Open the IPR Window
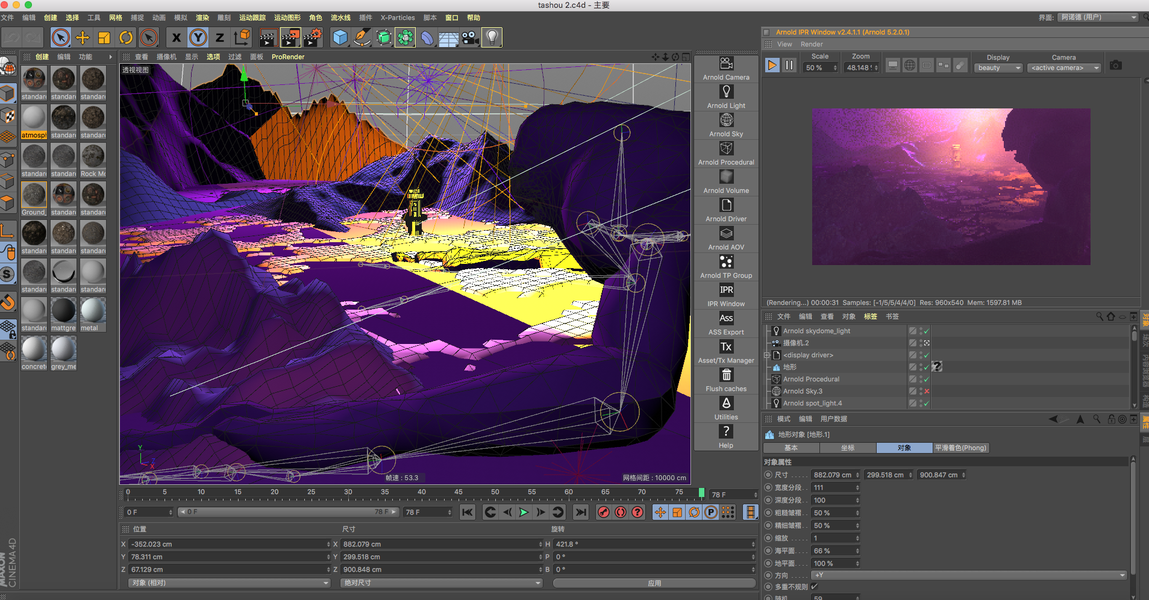Screen dimensions: 1149x600 [726, 295]
